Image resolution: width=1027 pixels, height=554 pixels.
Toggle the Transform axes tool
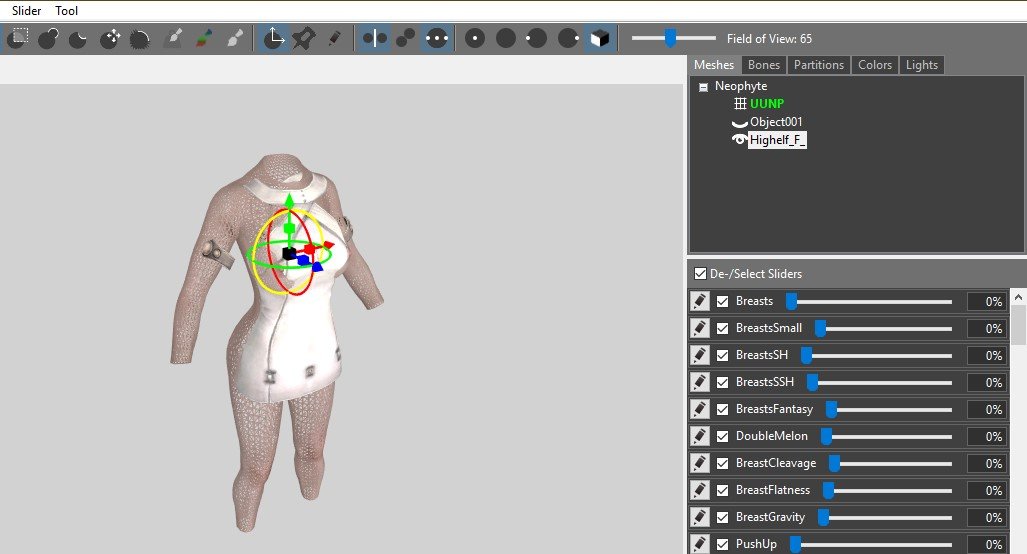click(x=273, y=38)
